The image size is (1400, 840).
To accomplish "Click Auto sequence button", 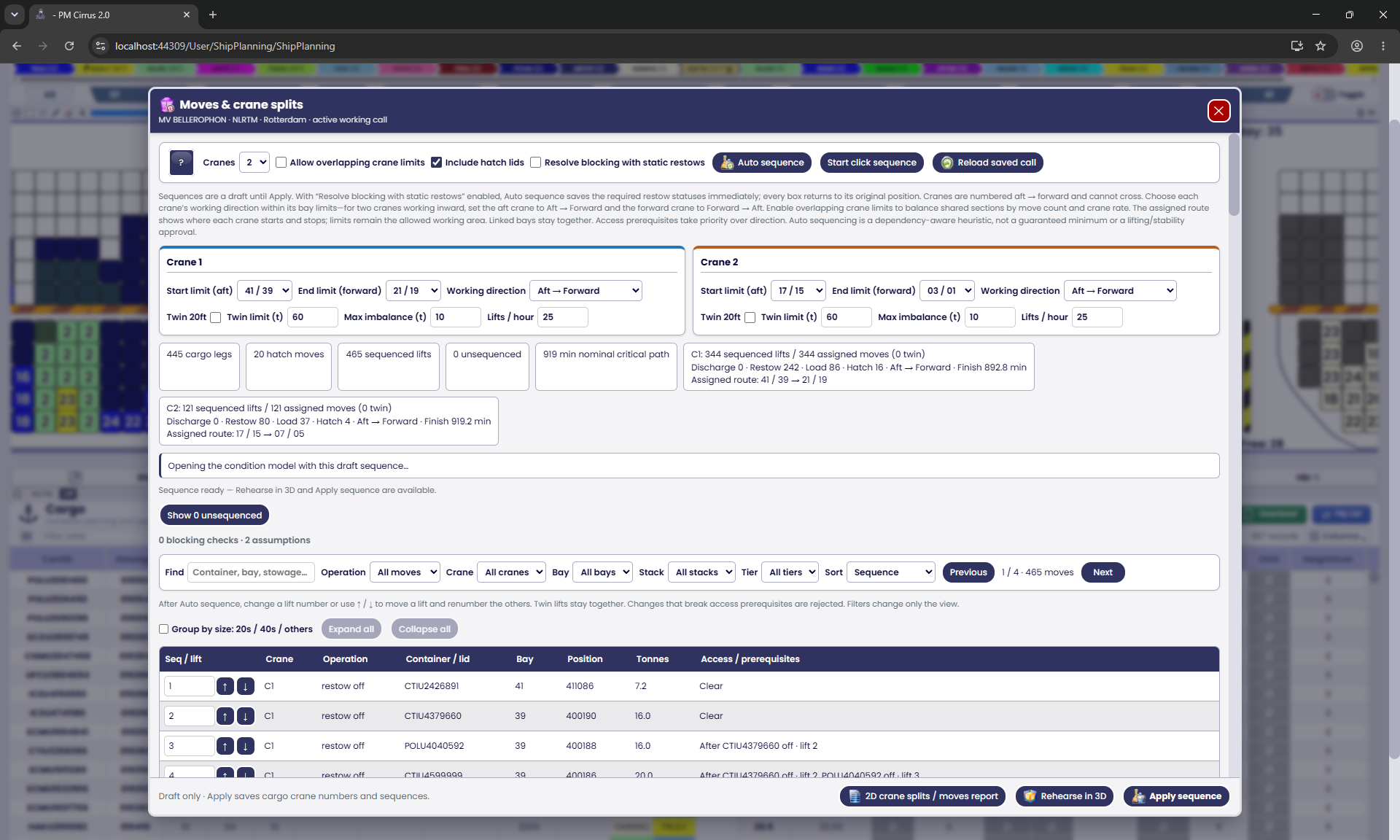I will pos(762,163).
